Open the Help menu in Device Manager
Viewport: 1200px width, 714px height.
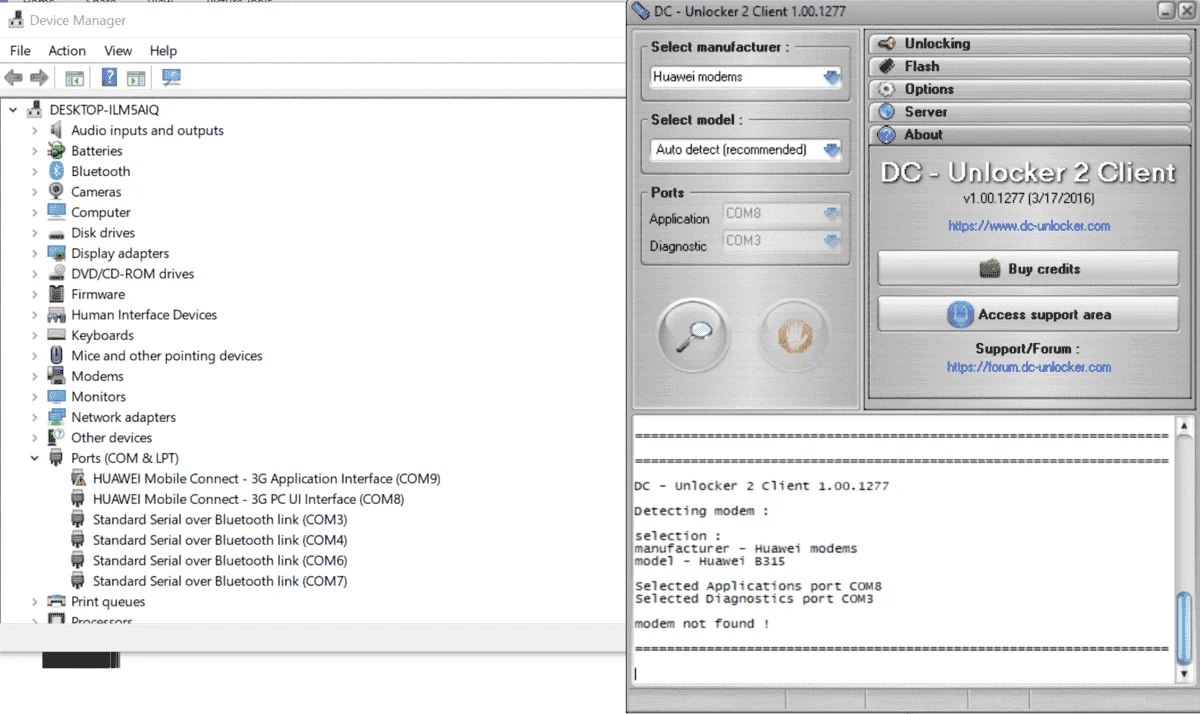click(x=163, y=50)
